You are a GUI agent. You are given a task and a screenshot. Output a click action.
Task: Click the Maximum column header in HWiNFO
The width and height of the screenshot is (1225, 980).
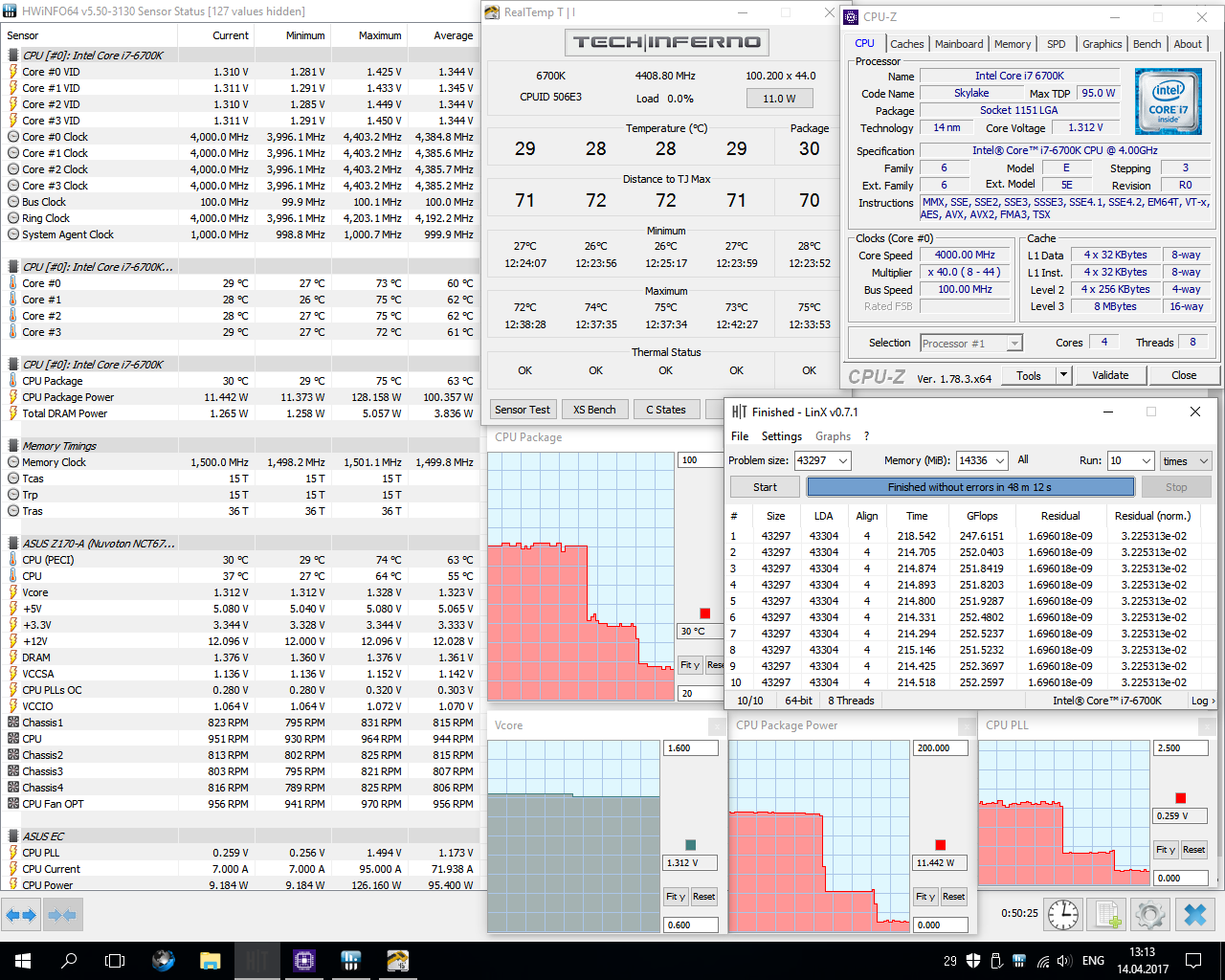coord(369,35)
